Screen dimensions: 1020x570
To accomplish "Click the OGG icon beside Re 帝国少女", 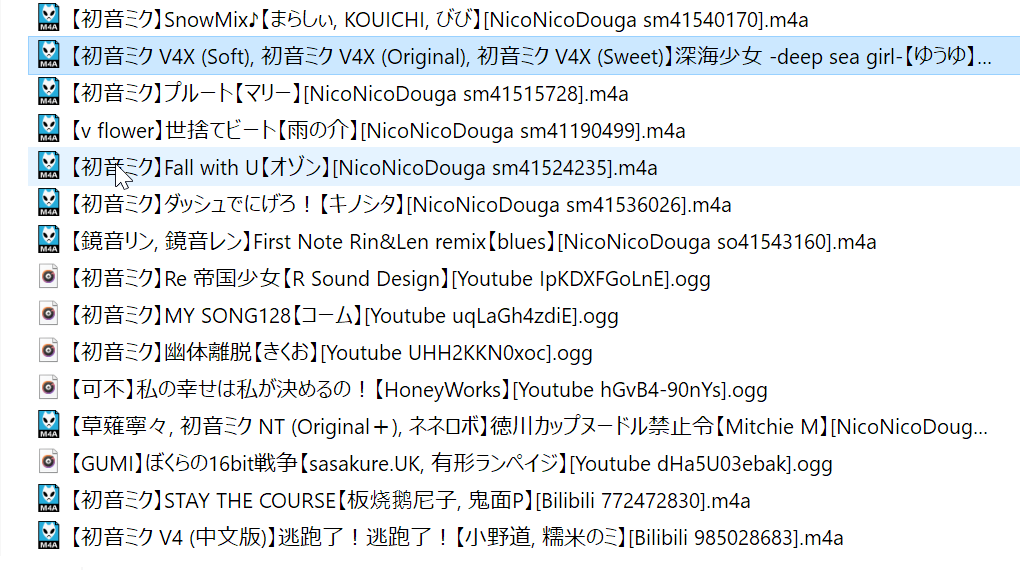I will [x=49, y=277].
